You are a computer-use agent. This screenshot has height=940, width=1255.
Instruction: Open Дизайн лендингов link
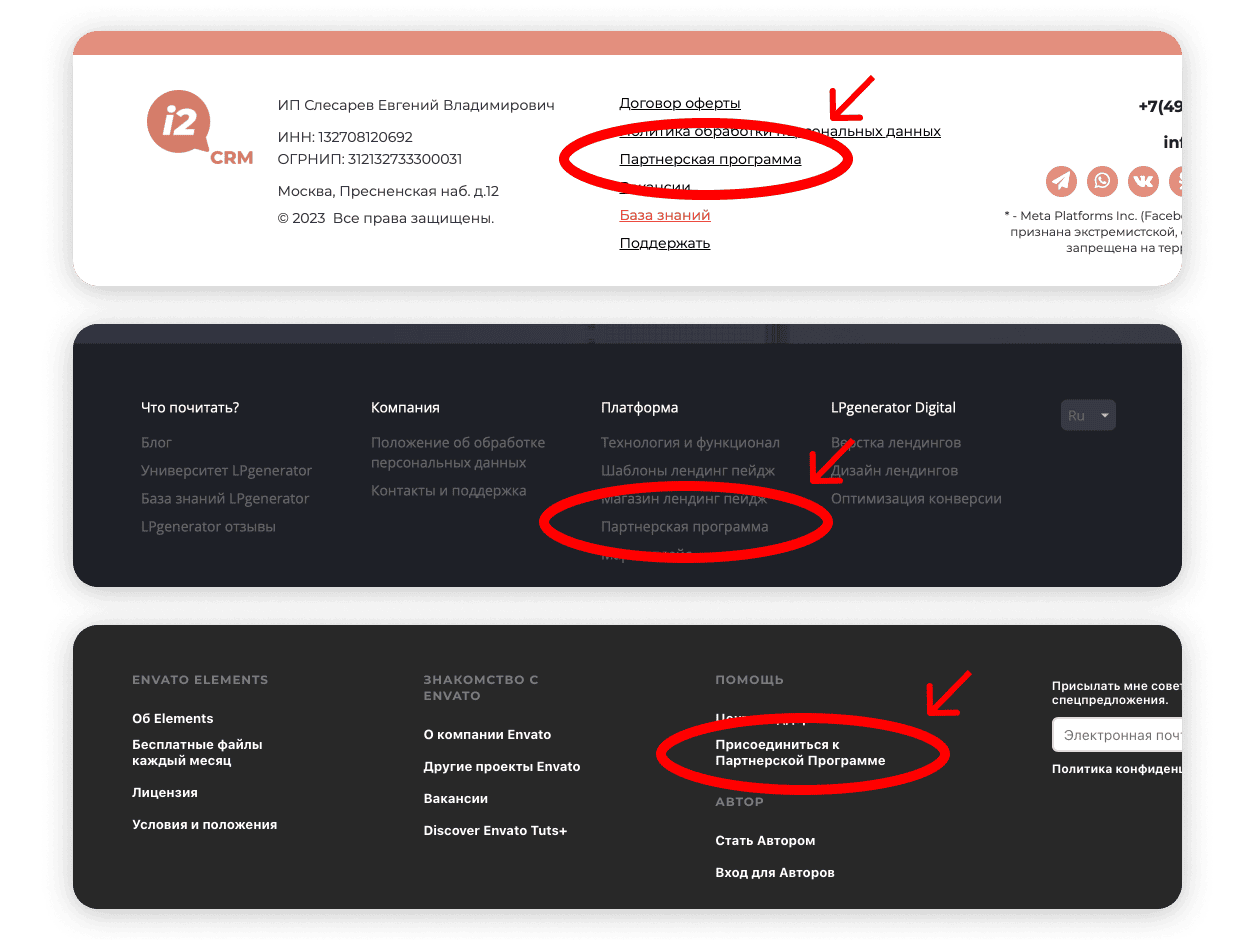[x=895, y=470]
